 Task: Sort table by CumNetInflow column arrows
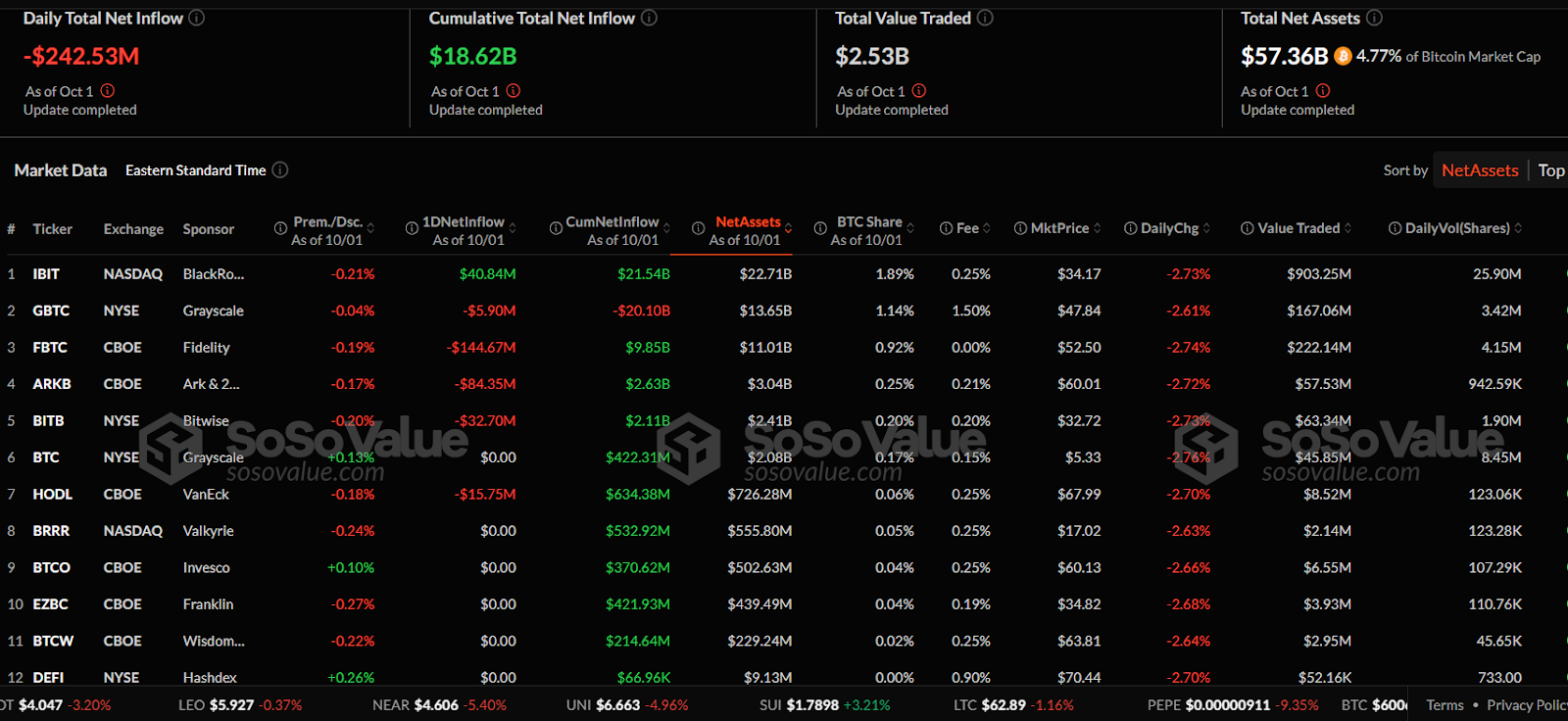[x=666, y=228]
